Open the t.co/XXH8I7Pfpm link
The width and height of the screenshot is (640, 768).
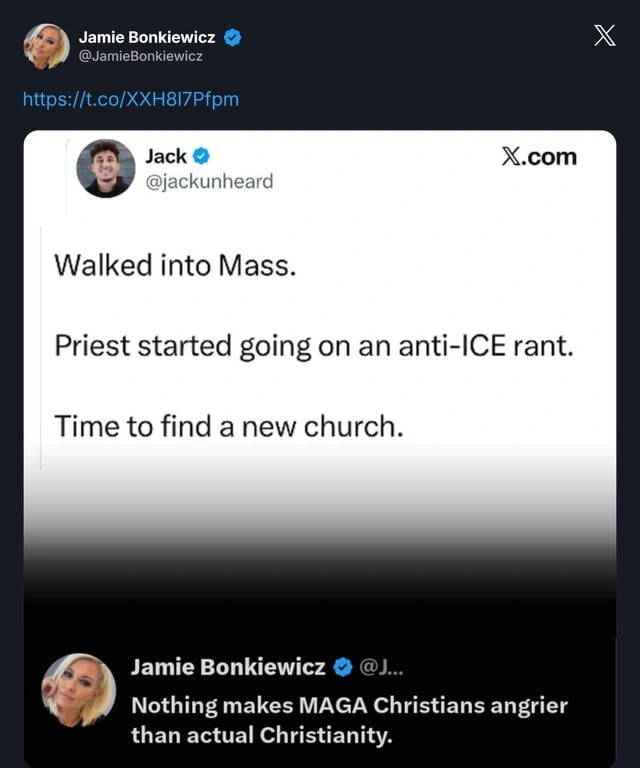(131, 99)
